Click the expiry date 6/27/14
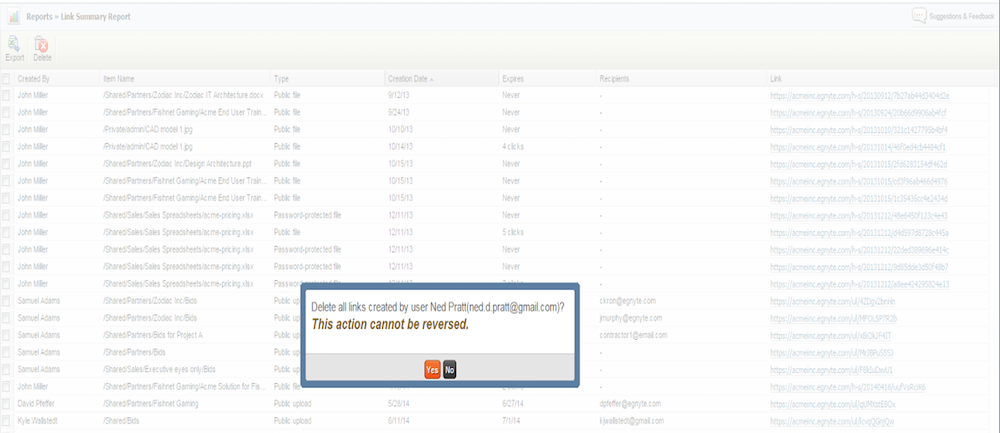 pyautogui.click(x=513, y=404)
